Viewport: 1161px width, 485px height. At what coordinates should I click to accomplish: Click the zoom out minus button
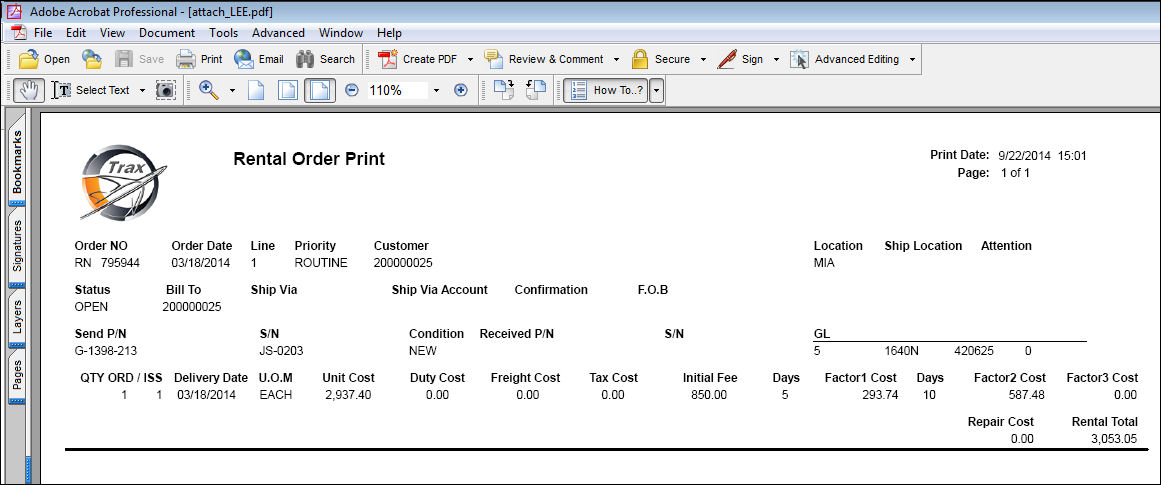pyautogui.click(x=352, y=90)
